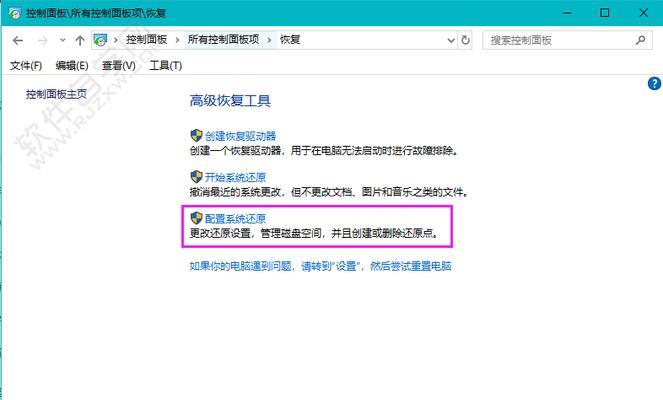Image resolution: width=663 pixels, height=400 pixels.
Task: Minimize the Recovery window
Action: coord(567,13)
